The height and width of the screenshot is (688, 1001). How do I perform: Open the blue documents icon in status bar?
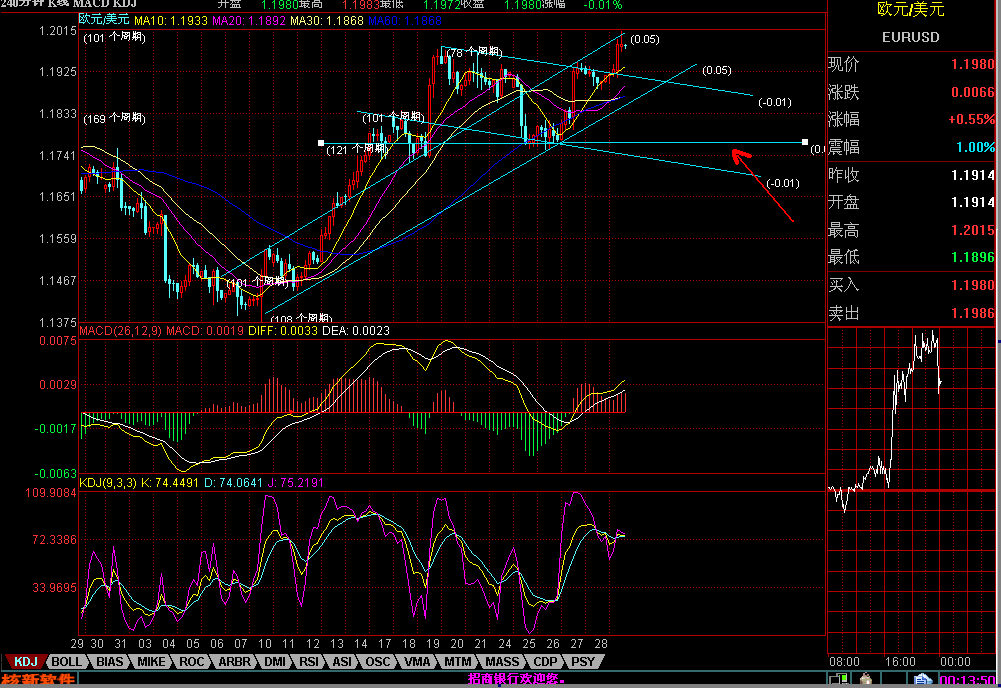(922, 680)
